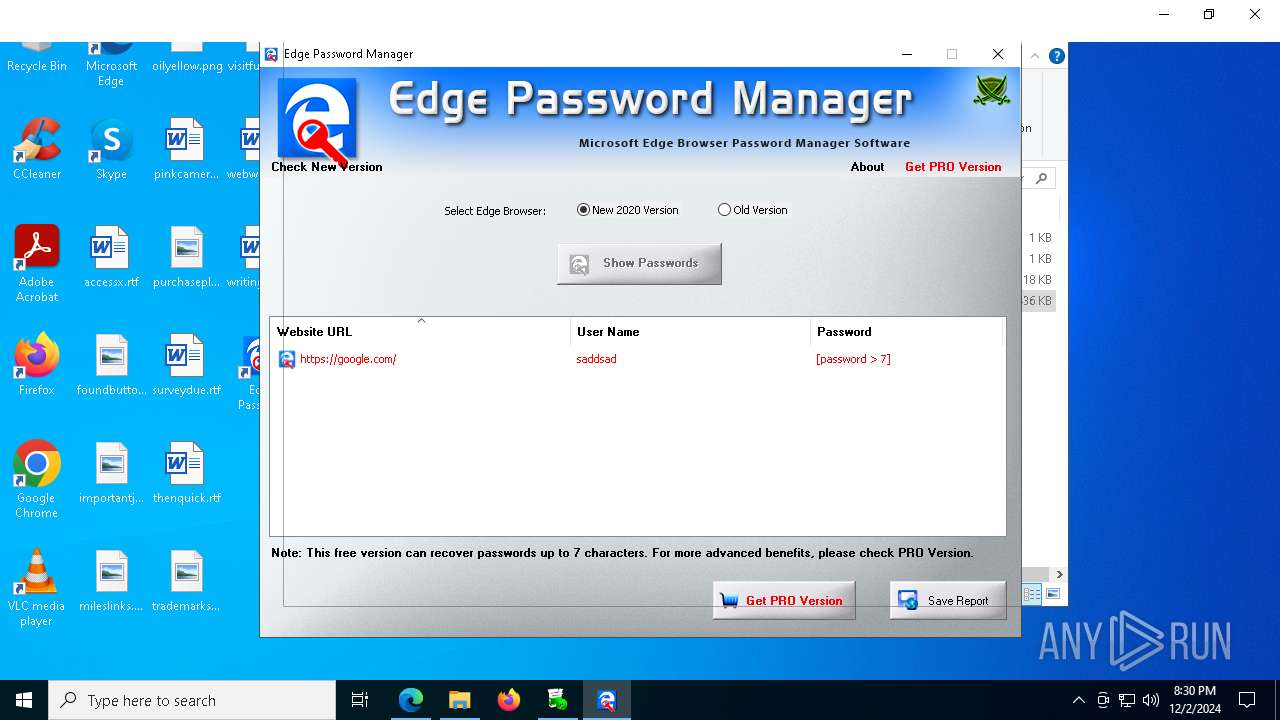Click Explorer window horizontal scrollbar right arrow

pos(1059,574)
